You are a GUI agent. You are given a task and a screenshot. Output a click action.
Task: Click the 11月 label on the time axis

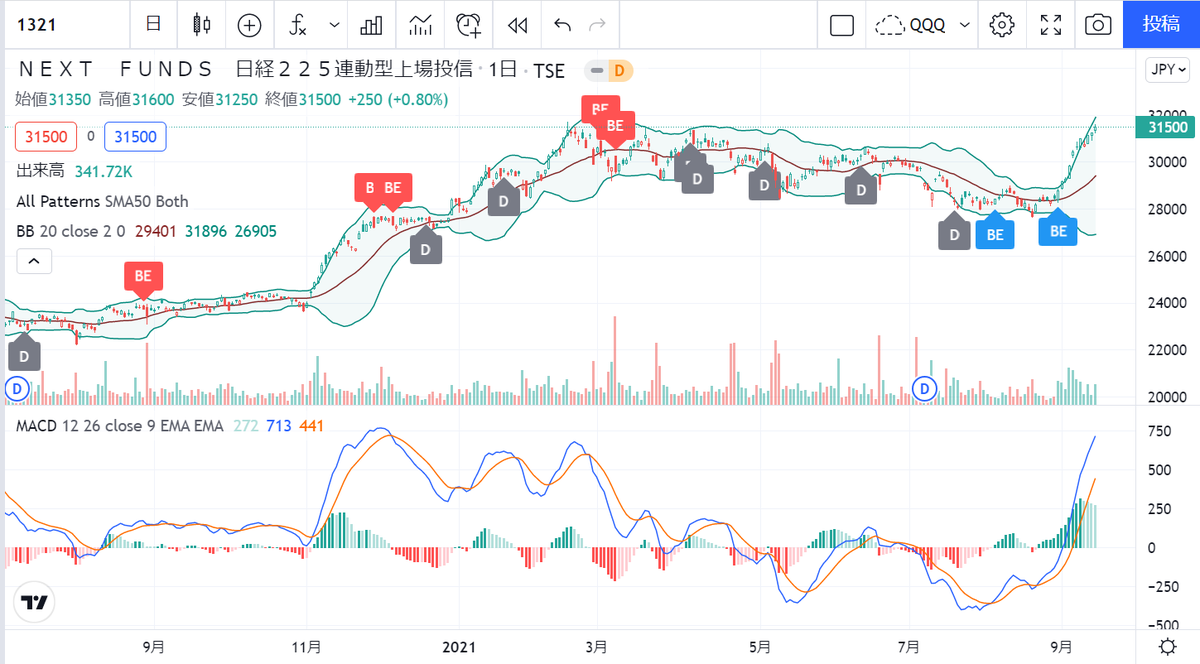coord(306,646)
